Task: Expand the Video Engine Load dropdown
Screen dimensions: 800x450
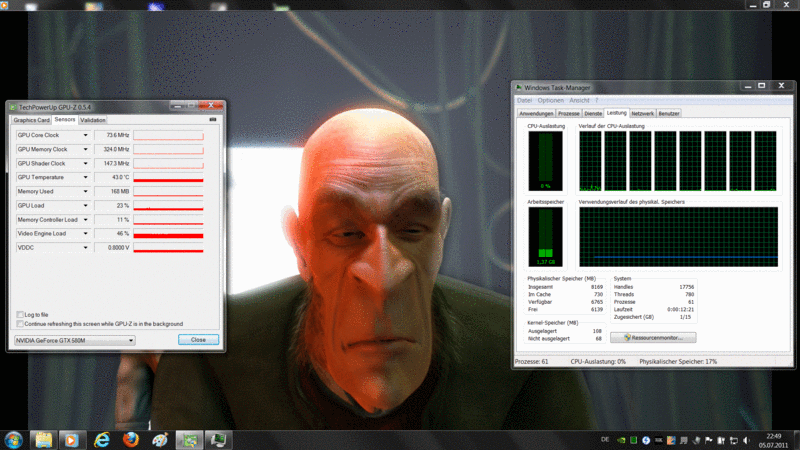Action: [86, 233]
